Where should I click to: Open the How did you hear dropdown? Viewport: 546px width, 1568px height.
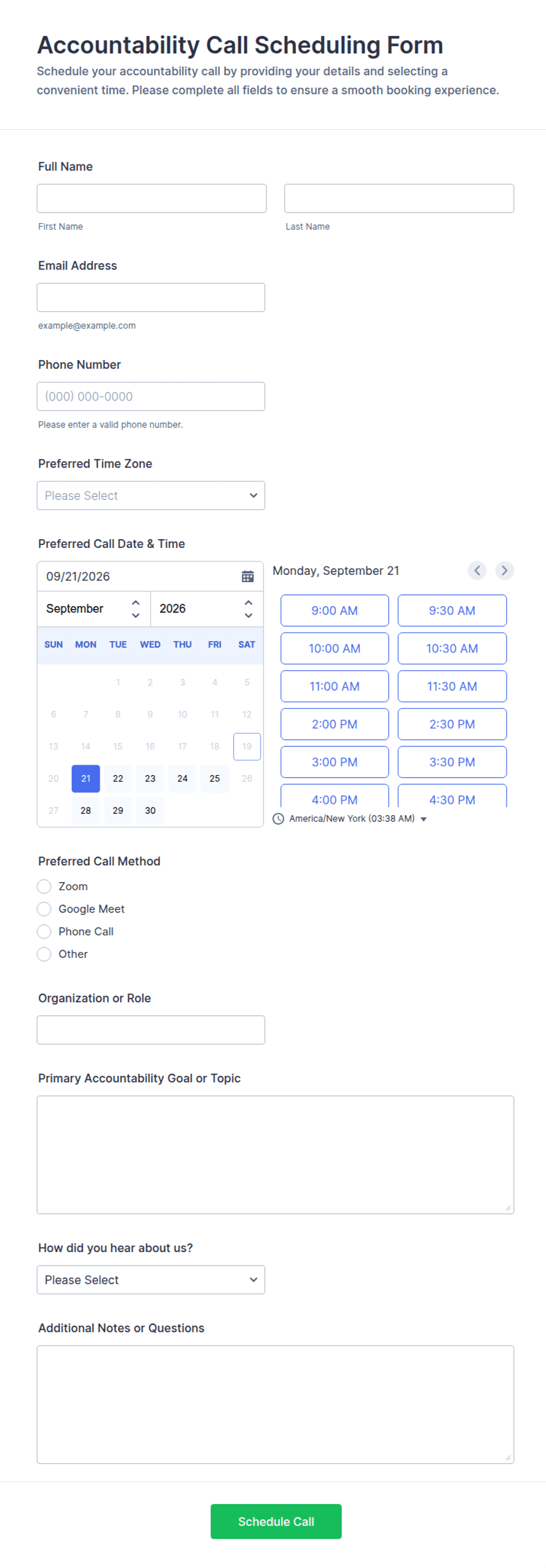pyautogui.click(x=151, y=1280)
